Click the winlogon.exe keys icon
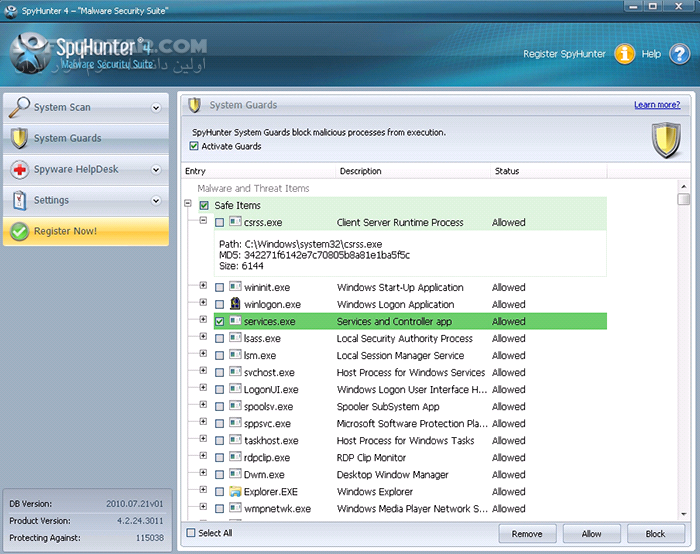The height and width of the screenshot is (554, 700). click(x=235, y=304)
